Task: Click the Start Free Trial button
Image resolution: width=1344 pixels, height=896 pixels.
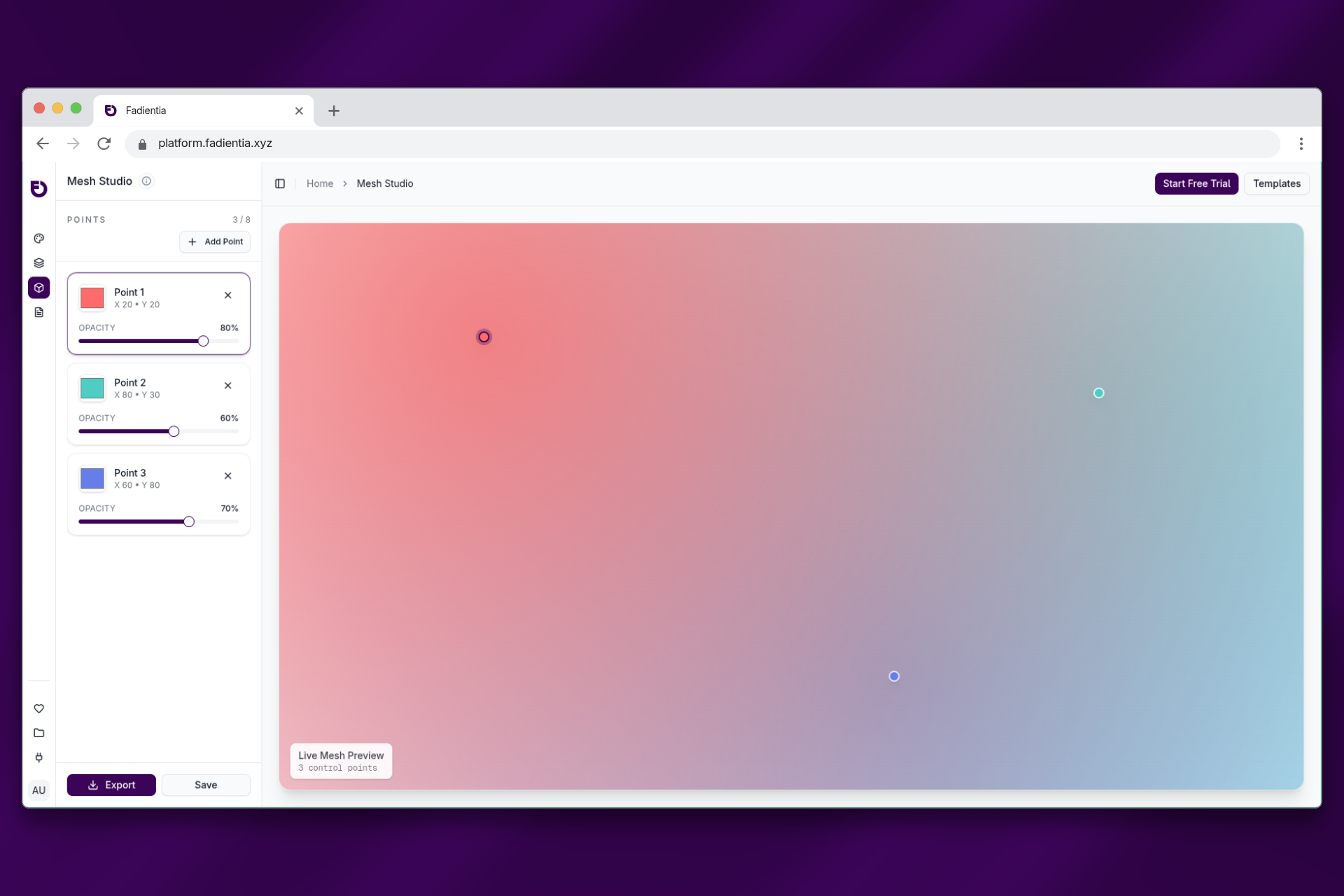Action: (1196, 183)
